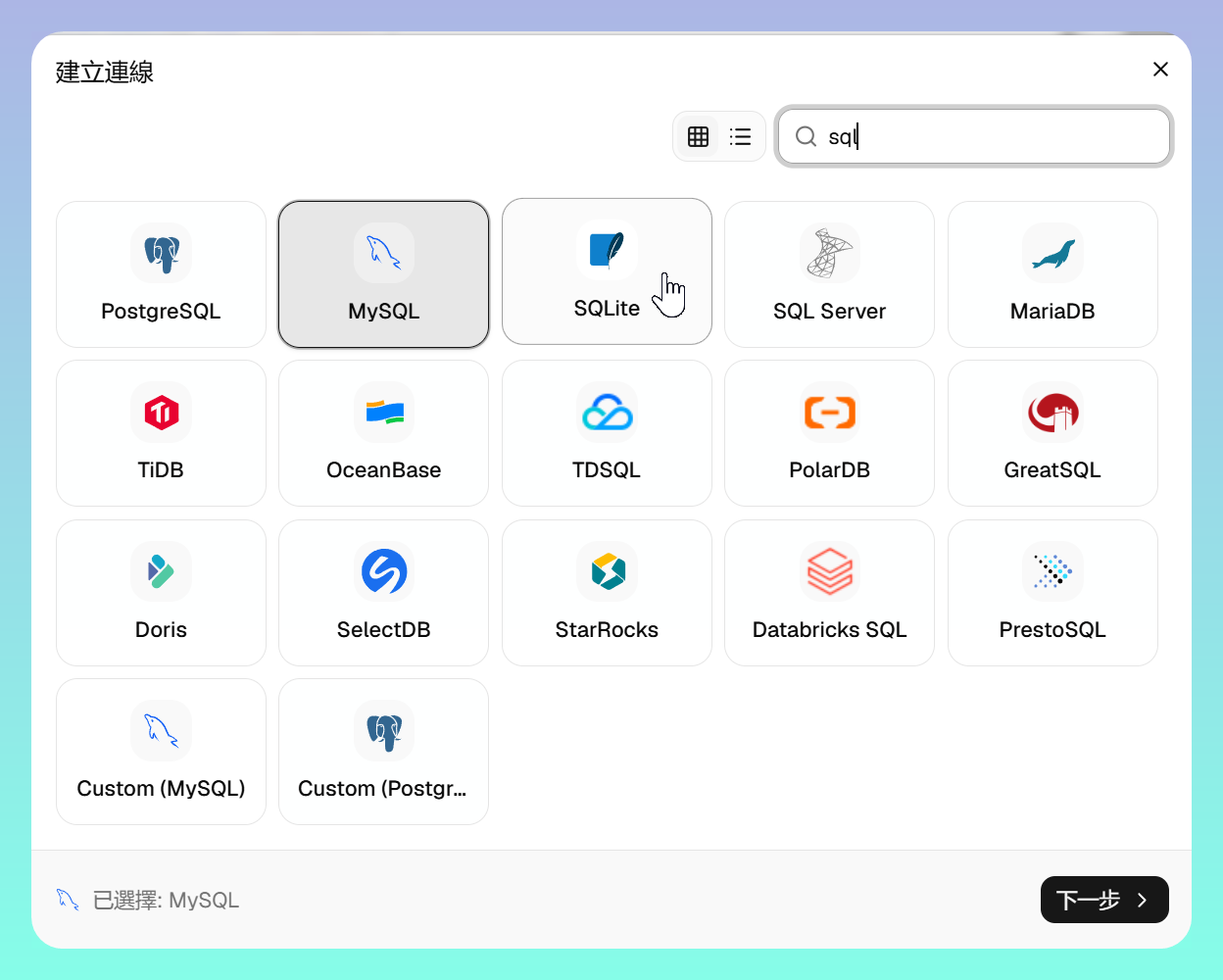Click the SQL Server label text
Screen dimensions: 1223x980
click(x=829, y=312)
